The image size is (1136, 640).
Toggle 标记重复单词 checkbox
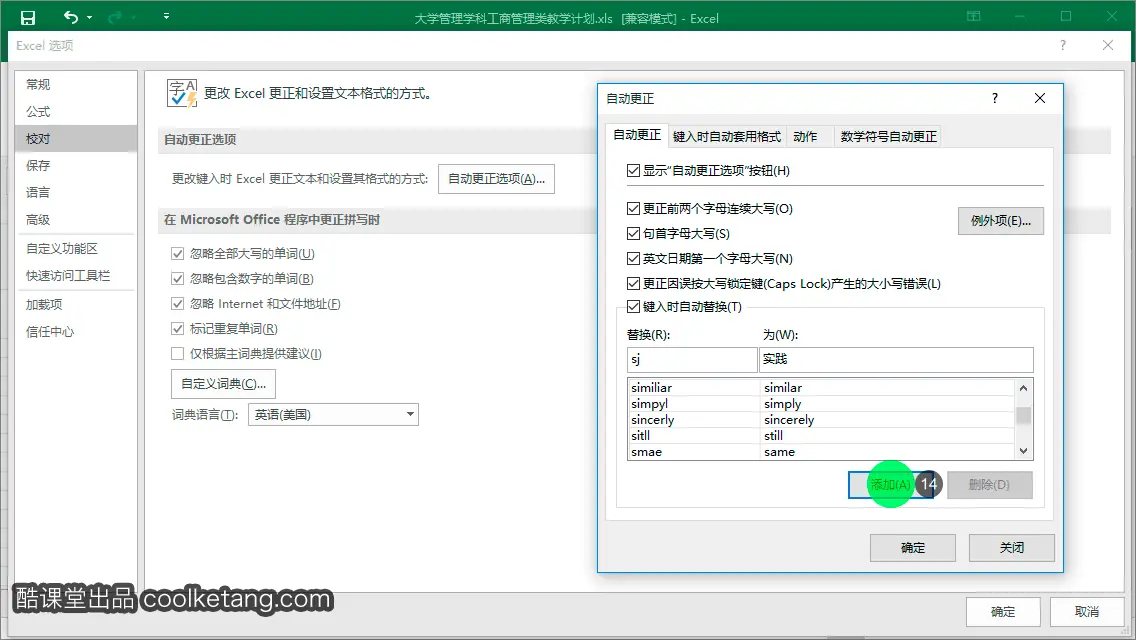178,328
